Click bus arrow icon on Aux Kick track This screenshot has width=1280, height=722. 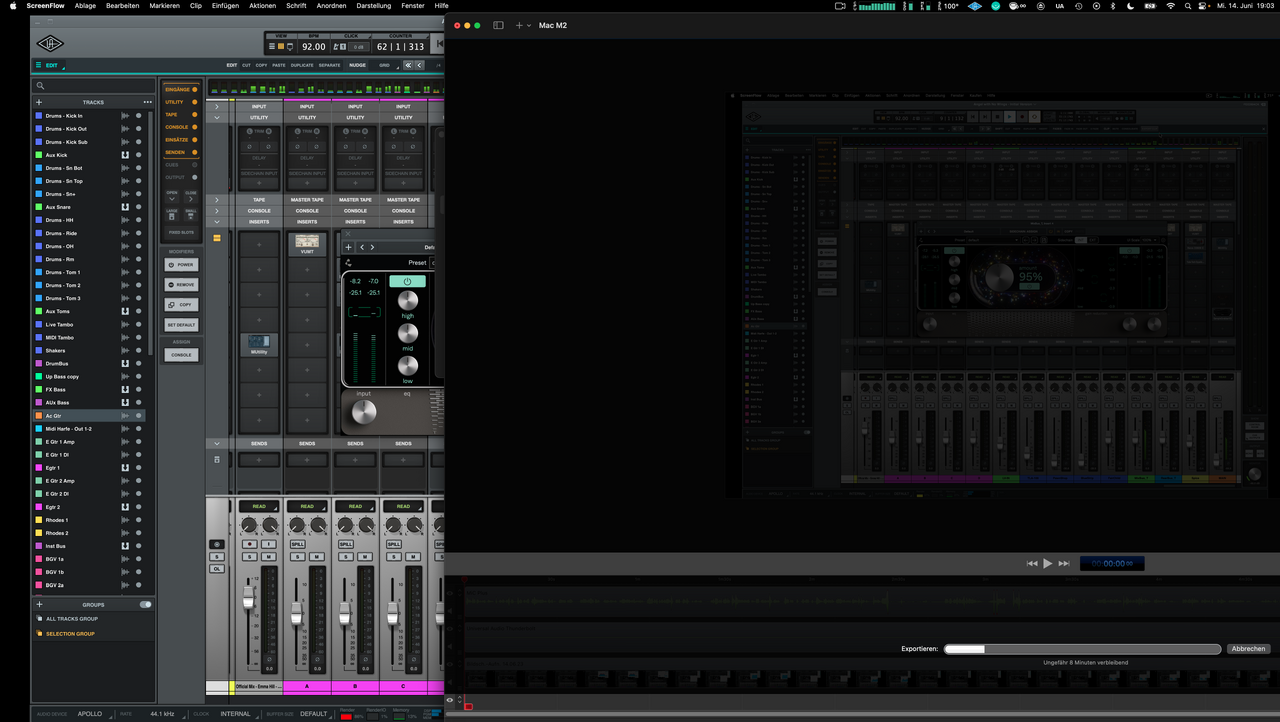click(x=125, y=155)
